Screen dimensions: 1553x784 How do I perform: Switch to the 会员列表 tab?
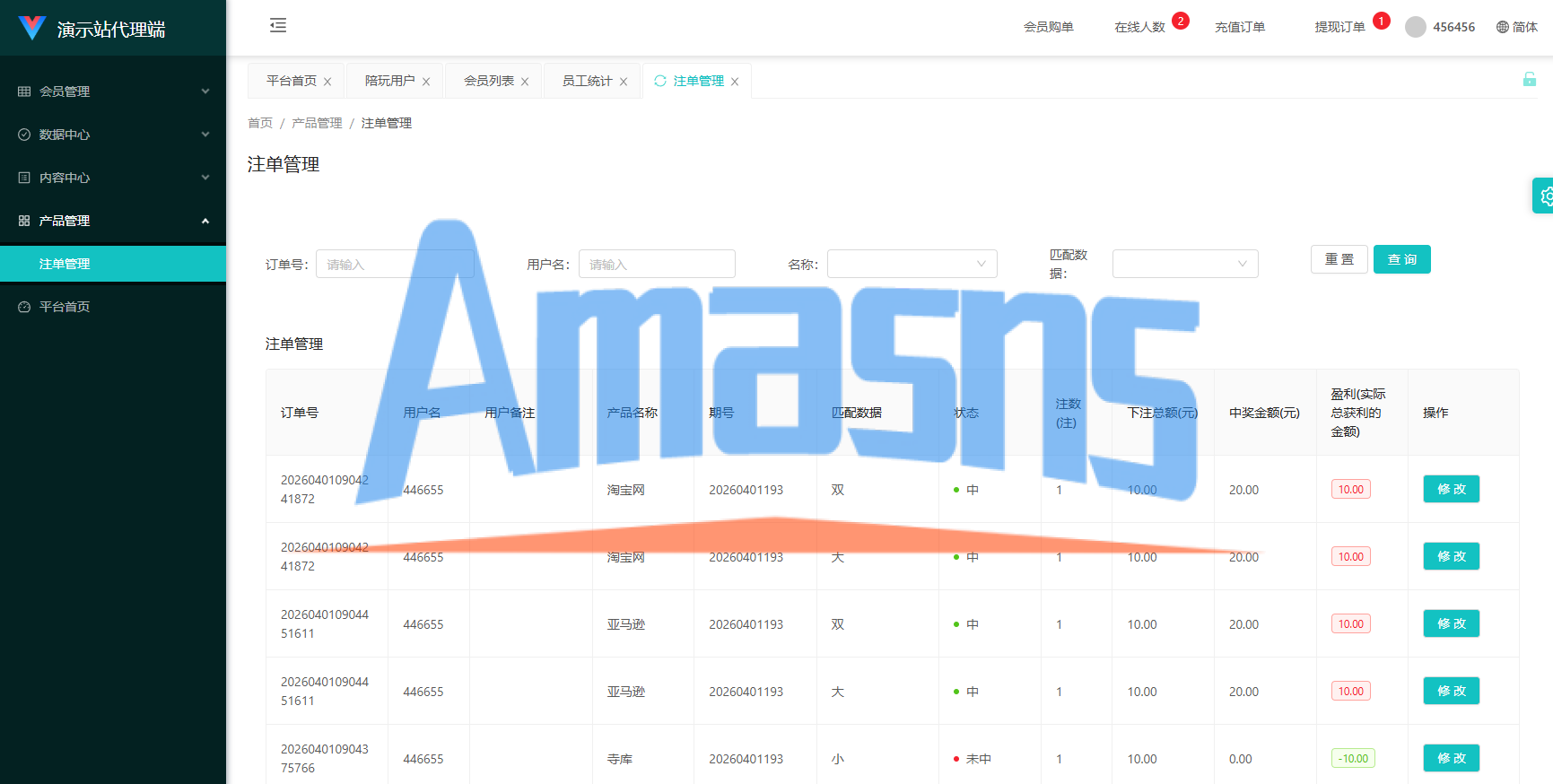489,81
